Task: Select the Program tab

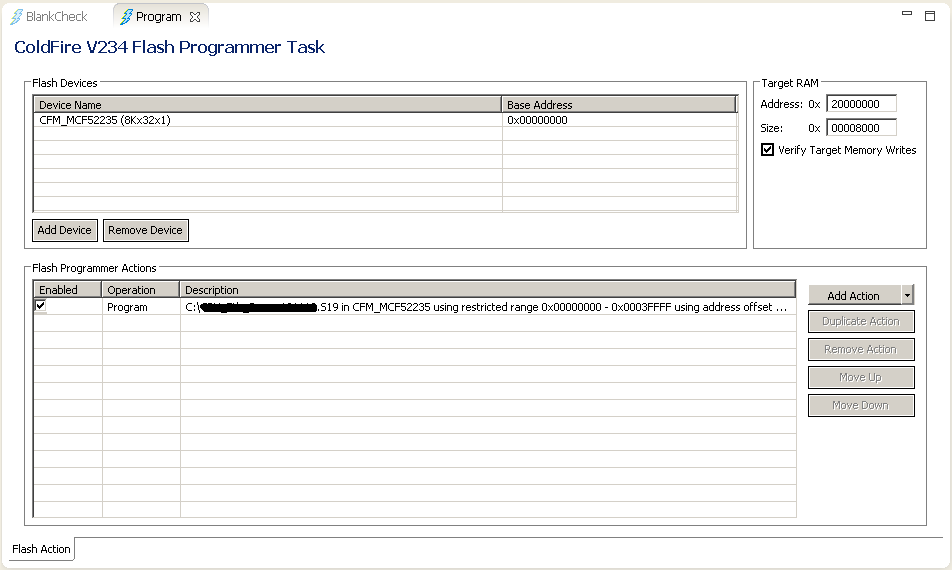Action: 158,16
